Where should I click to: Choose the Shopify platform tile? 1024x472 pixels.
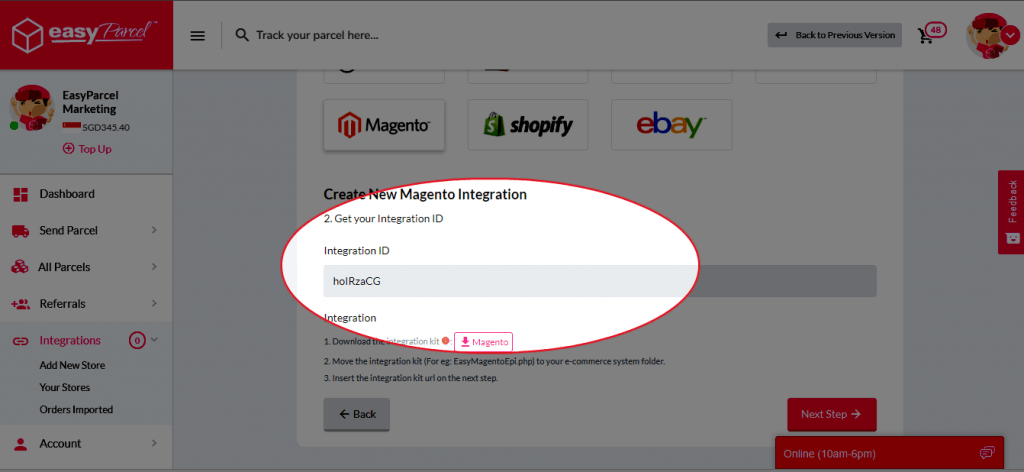(528, 125)
